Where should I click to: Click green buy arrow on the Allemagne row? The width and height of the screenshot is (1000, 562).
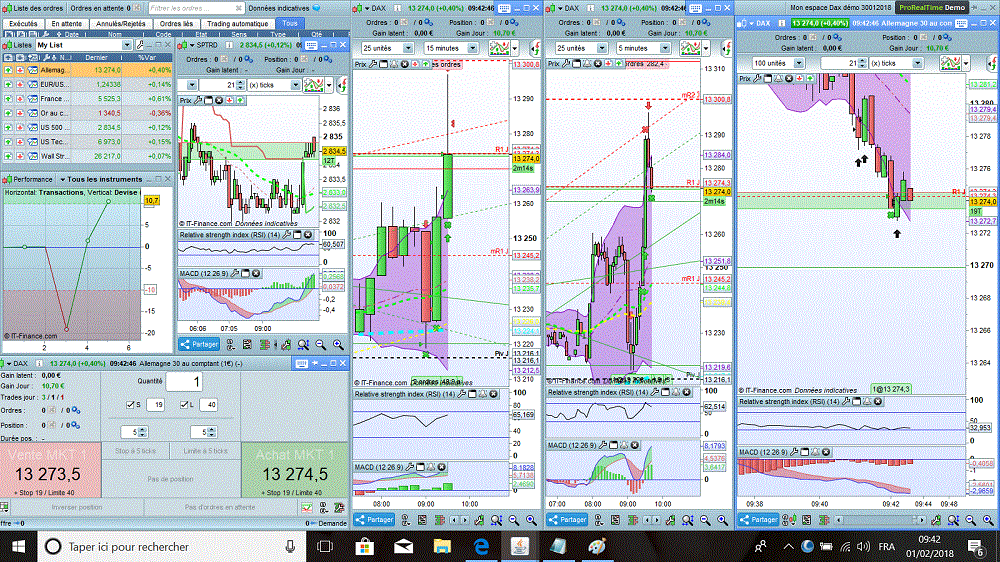tap(8, 70)
